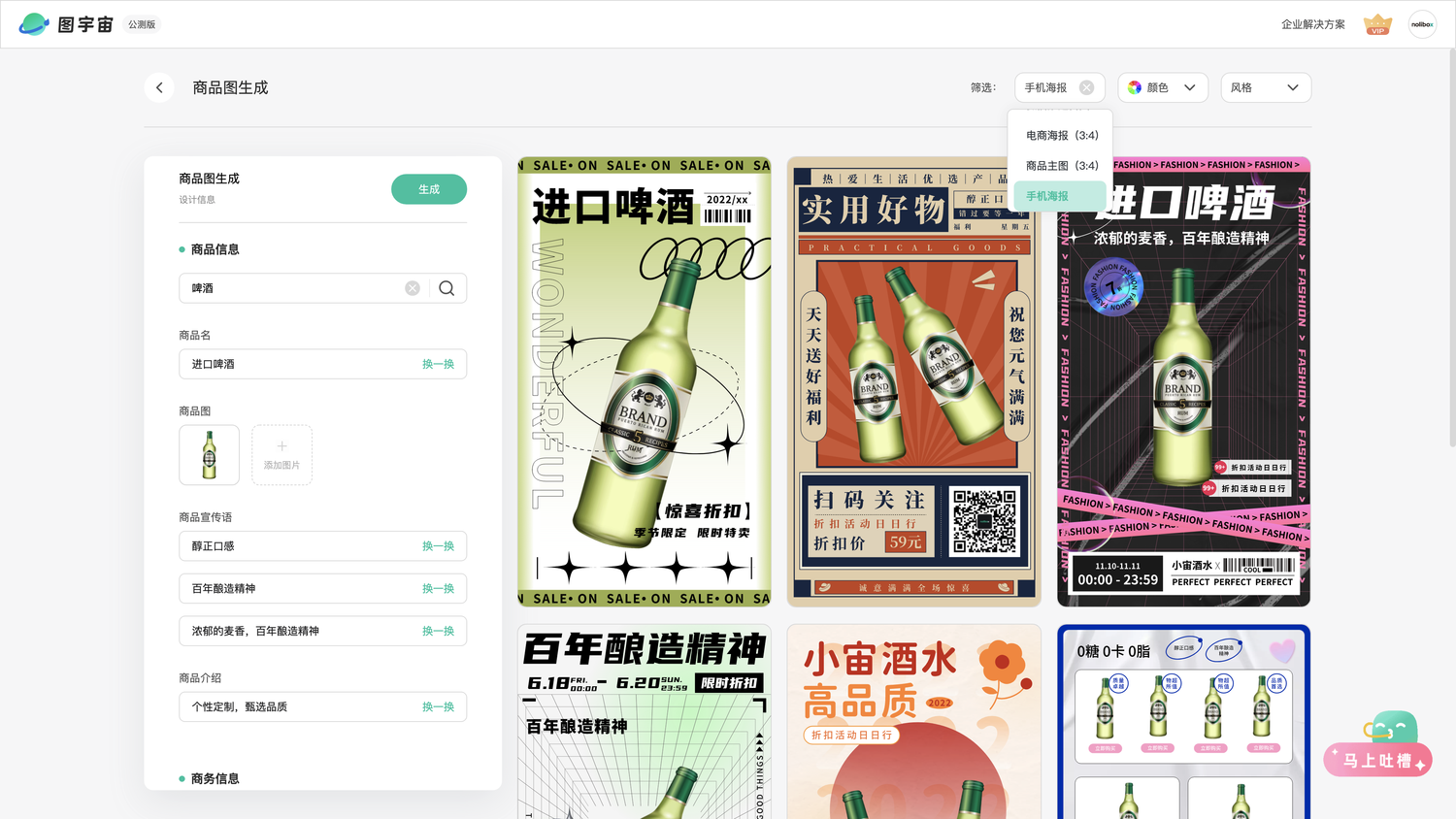Screen dimensions: 1456x819
Task: Open the 手机海报 type dropdown
Action: coord(1060,87)
